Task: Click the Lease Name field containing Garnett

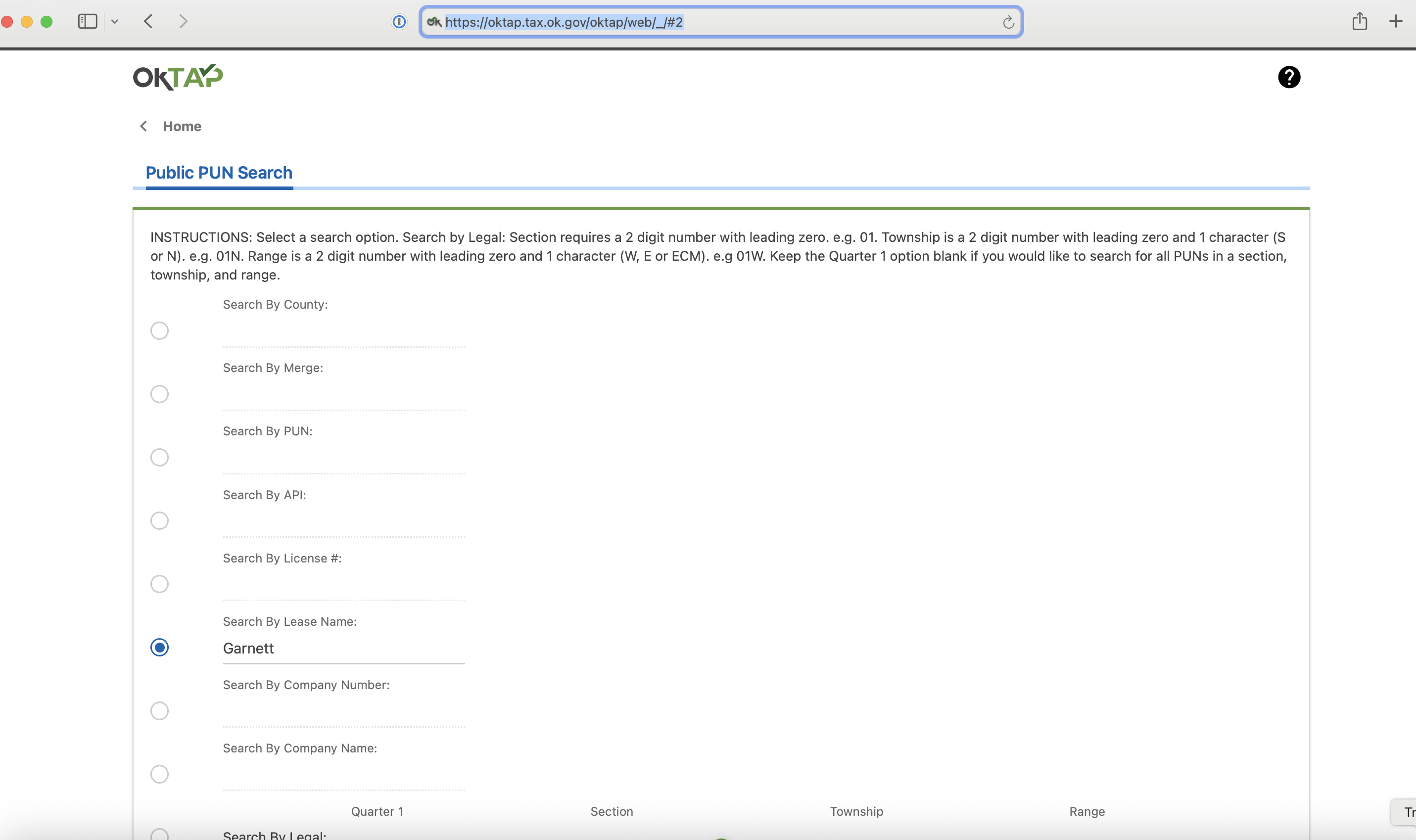Action: pyautogui.click(x=343, y=649)
